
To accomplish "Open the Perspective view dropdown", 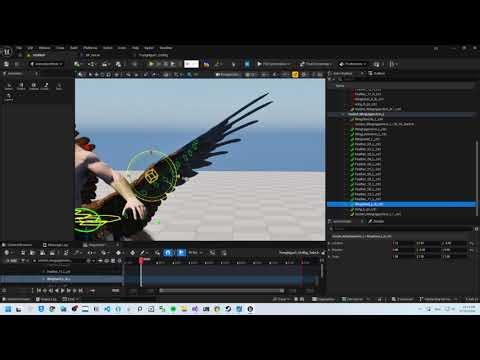I will (x=228, y=74).
